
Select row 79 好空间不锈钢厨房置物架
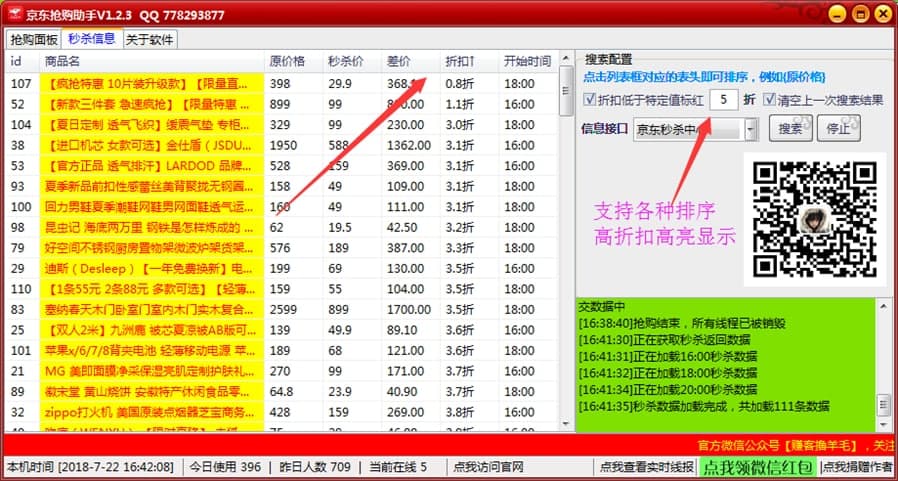pos(281,248)
